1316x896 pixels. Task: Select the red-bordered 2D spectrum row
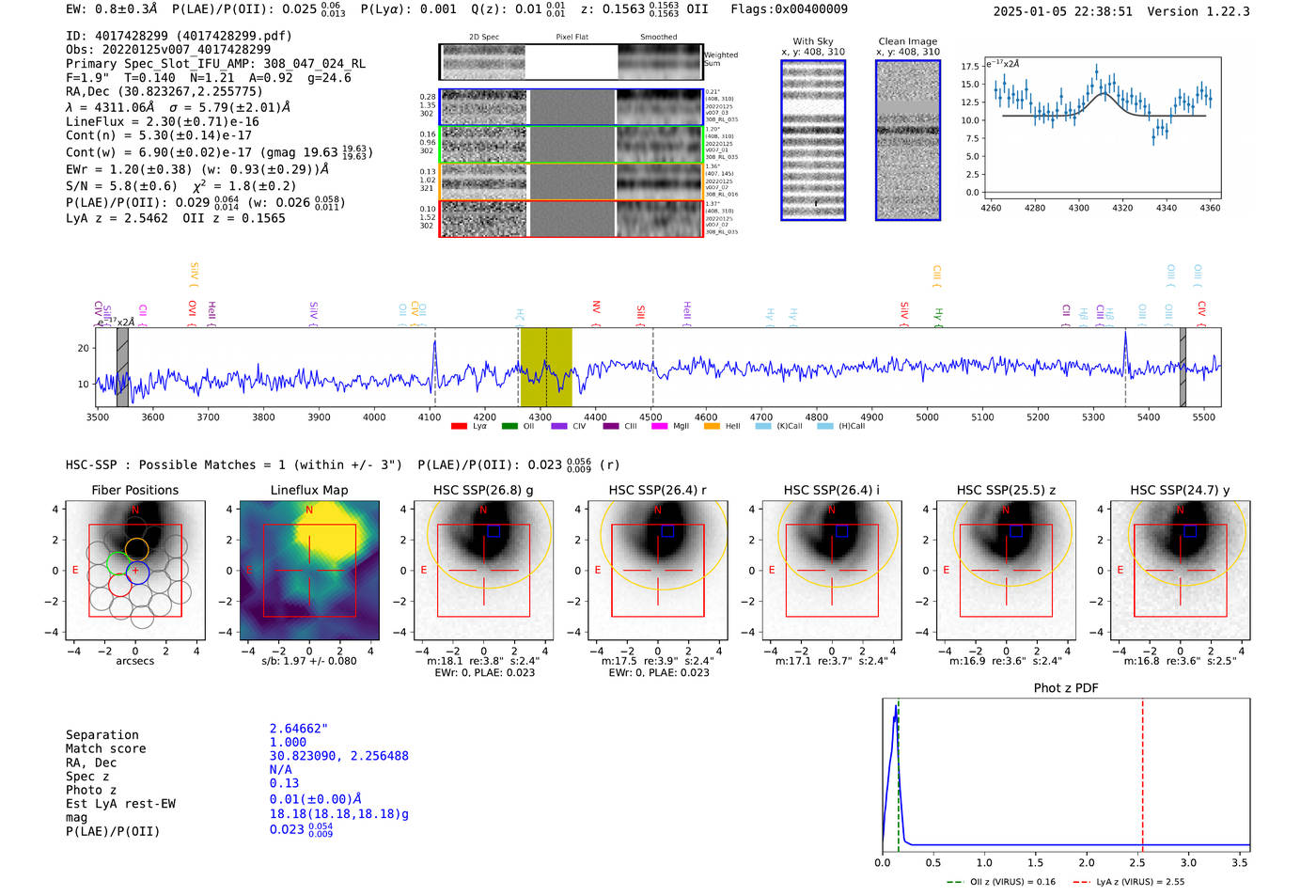pos(571,218)
